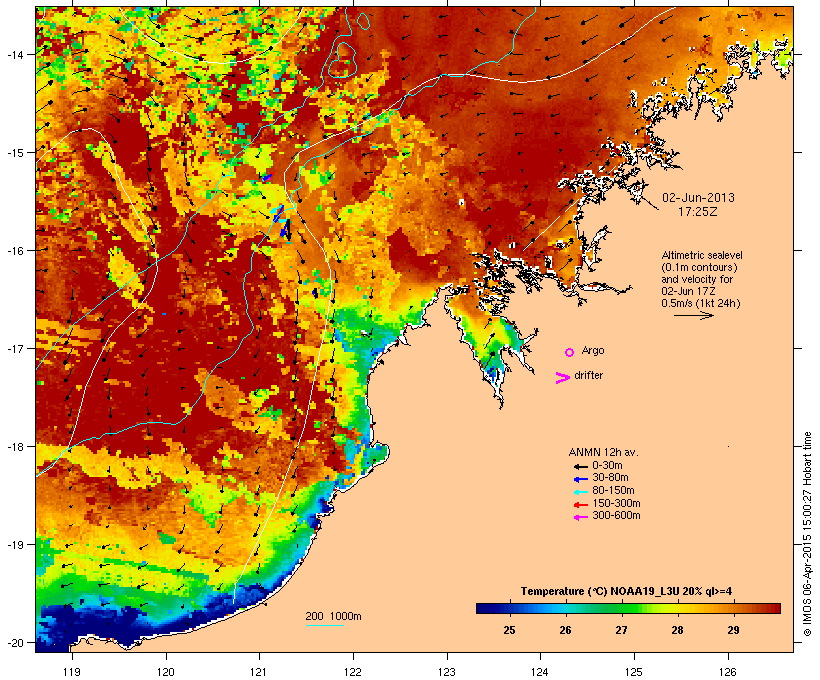This screenshot has height=680, width=820.
Task: Click the IMOS copyright timestamp text
Action: coord(807,534)
